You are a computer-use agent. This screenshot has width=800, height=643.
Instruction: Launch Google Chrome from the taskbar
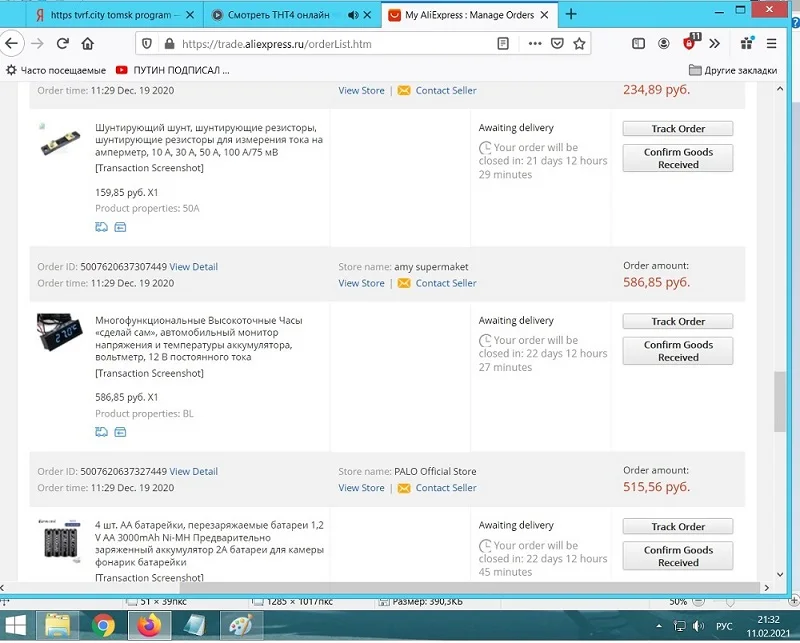pos(103,626)
